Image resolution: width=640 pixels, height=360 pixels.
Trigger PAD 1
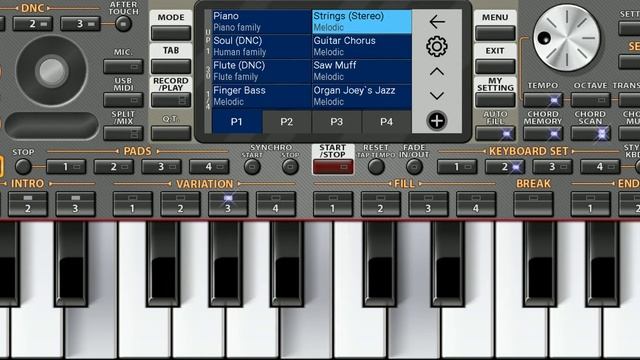[66, 167]
